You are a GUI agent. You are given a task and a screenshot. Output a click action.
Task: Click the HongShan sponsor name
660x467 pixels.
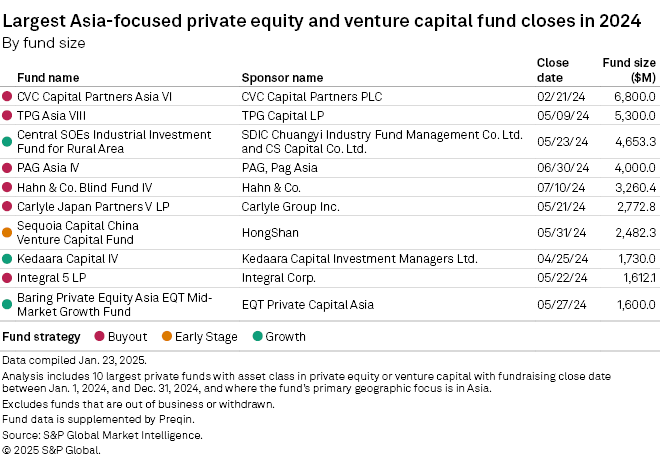270,232
